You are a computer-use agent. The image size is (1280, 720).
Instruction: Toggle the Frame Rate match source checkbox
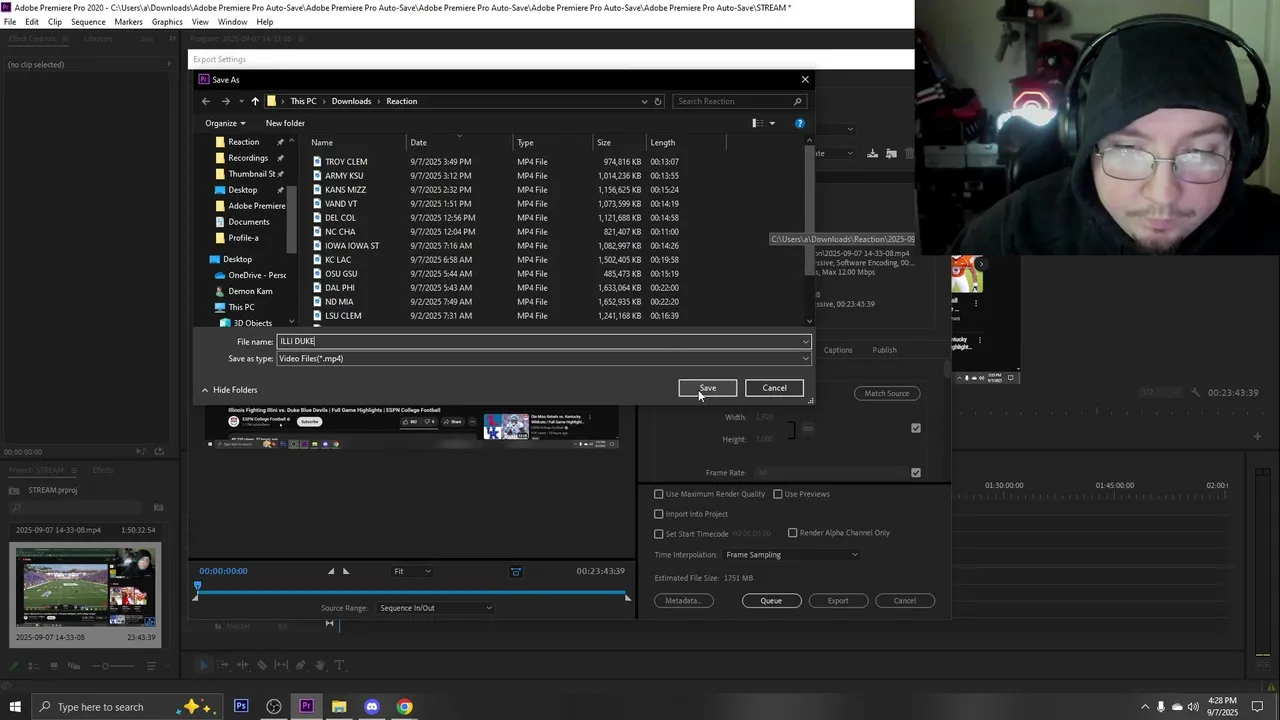(x=916, y=472)
